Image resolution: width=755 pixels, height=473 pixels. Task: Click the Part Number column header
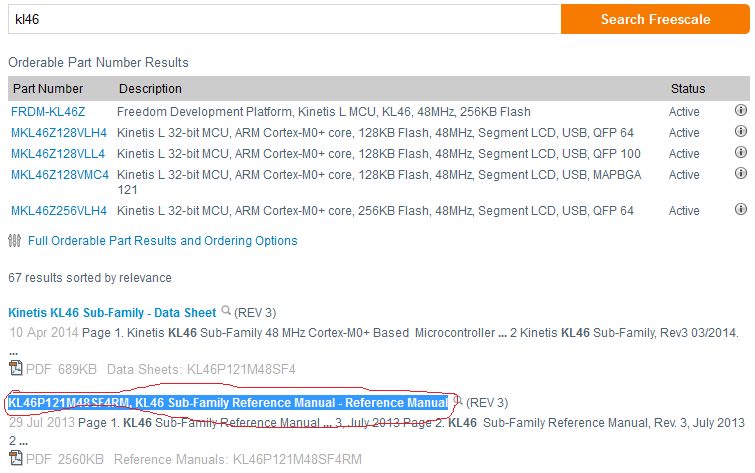pyautogui.click(x=48, y=89)
